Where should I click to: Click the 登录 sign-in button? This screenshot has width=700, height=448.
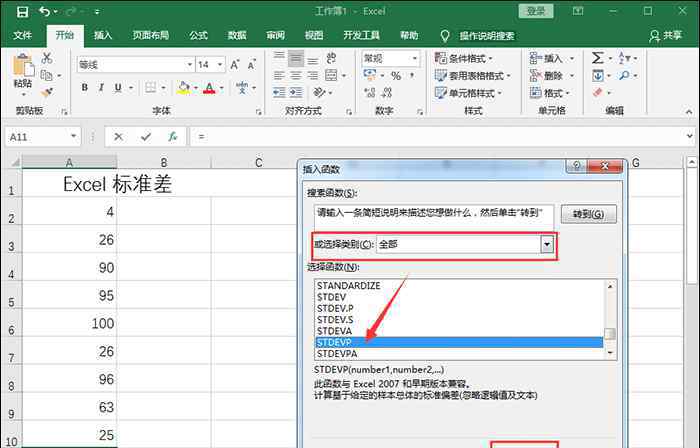pos(536,11)
